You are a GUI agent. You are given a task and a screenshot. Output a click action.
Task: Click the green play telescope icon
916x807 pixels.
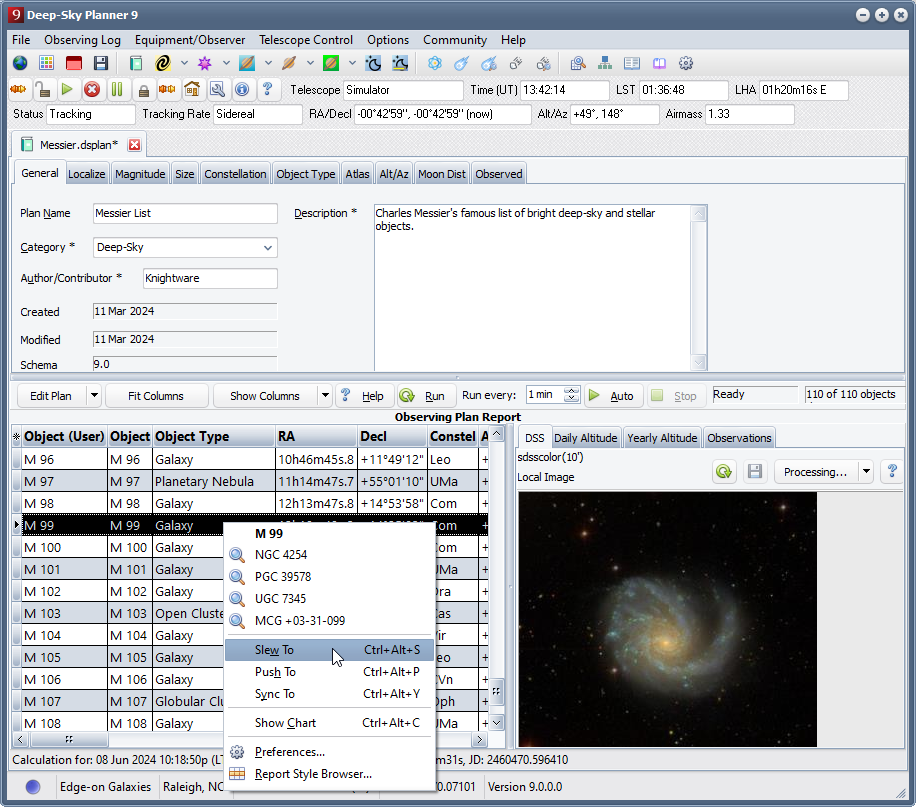[x=67, y=90]
